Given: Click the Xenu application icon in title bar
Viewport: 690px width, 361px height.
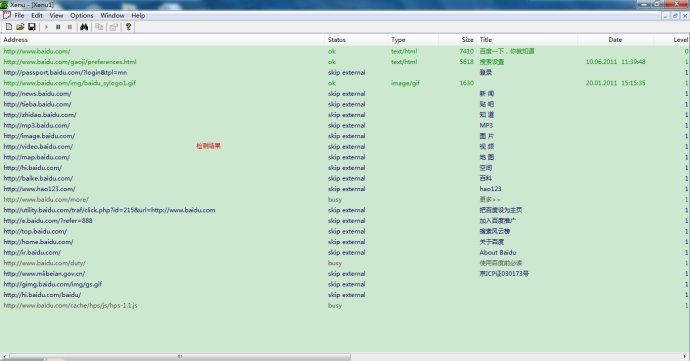Looking at the screenshot, I should [x=4, y=5].
